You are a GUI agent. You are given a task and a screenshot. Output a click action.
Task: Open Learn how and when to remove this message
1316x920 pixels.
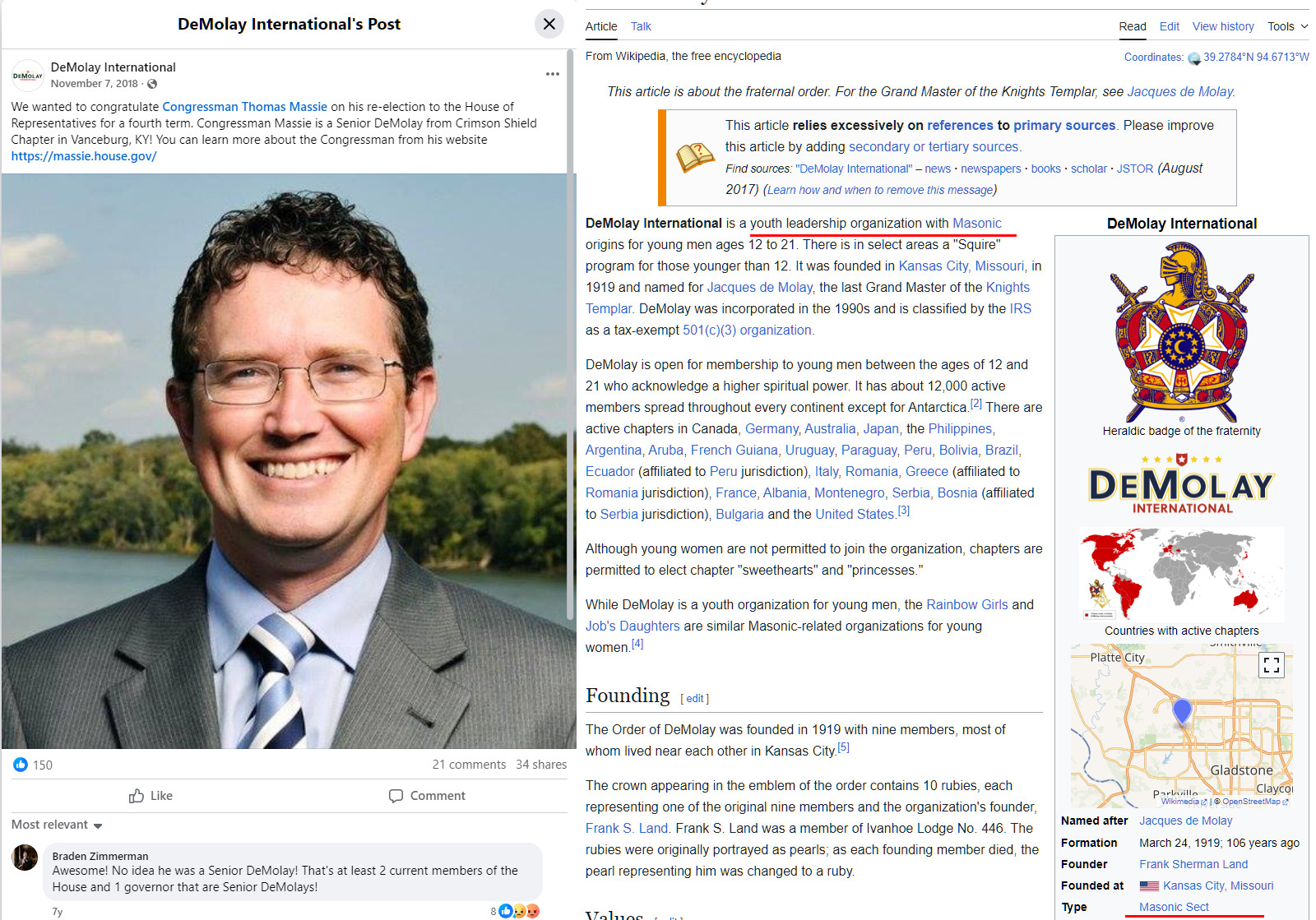[x=880, y=190]
